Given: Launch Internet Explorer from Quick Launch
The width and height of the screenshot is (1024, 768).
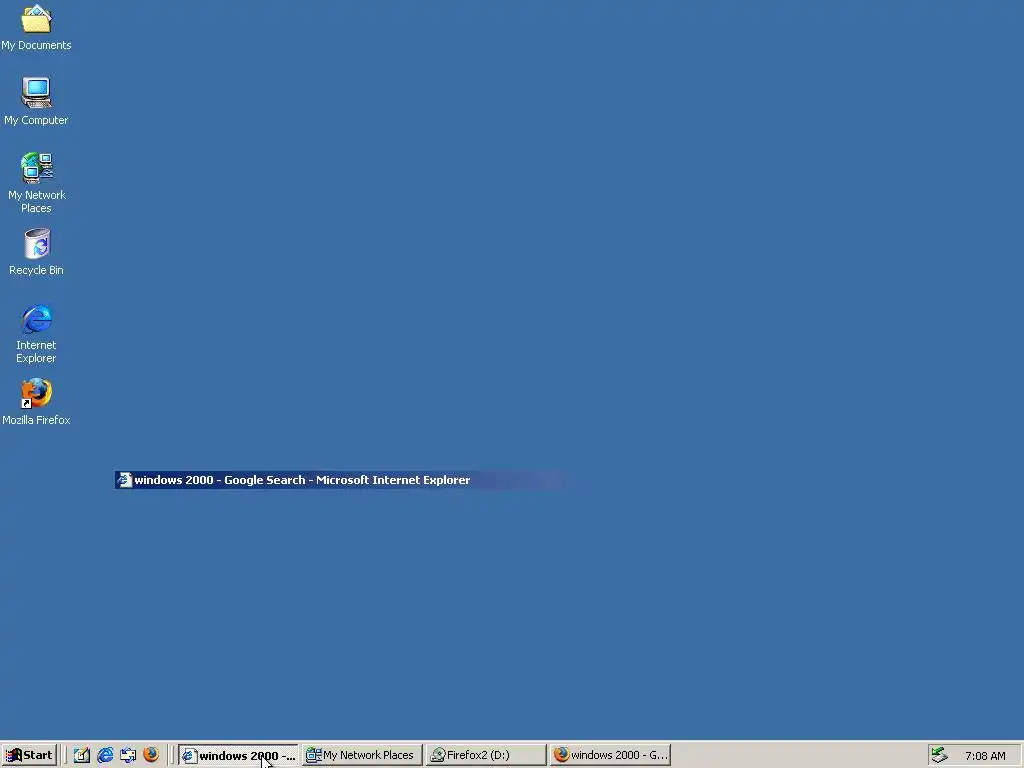Looking at the screenshot, I should 105,755.
